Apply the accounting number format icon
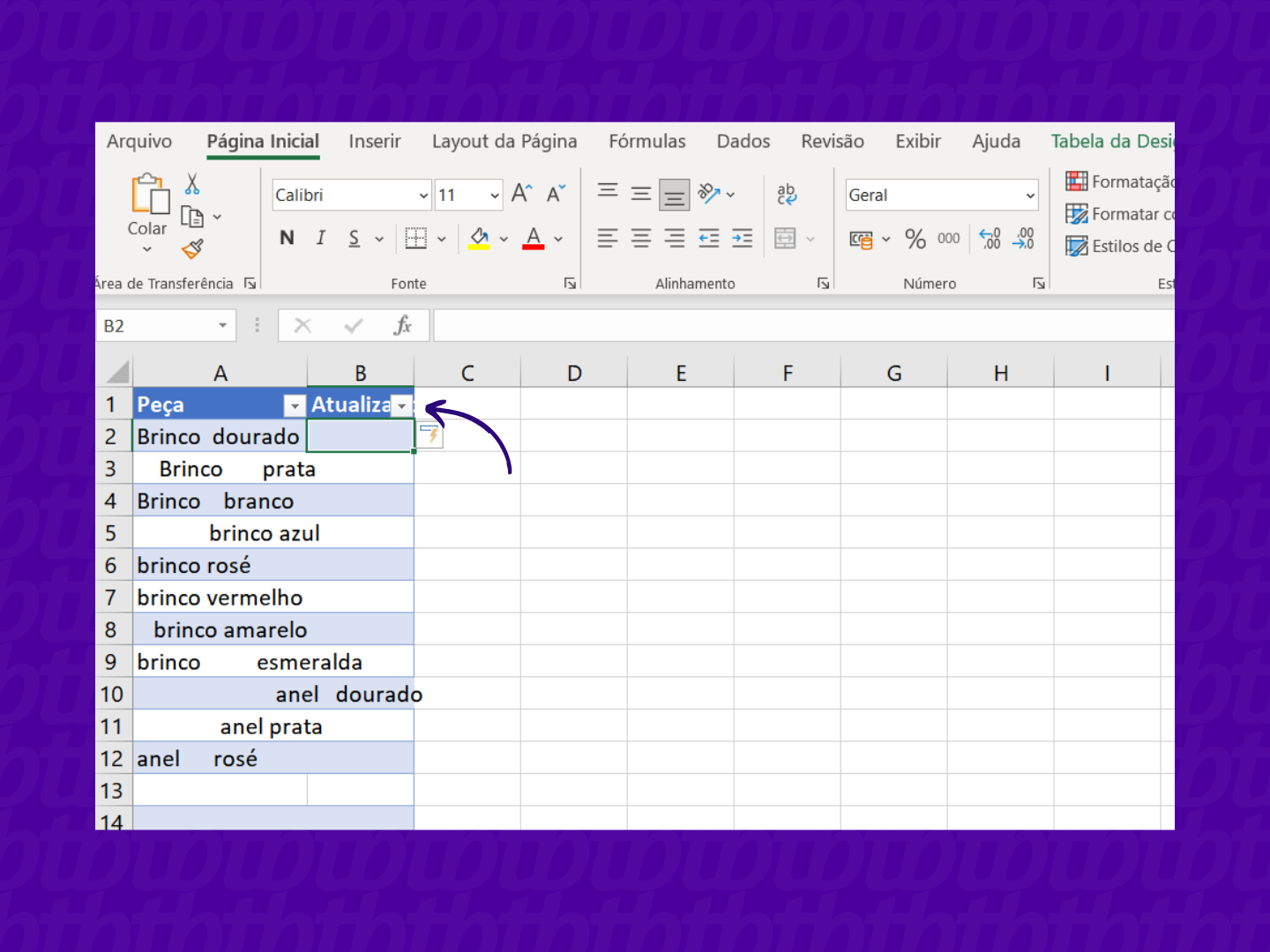Screen dimensions: 1270x952 coord(861,239)
